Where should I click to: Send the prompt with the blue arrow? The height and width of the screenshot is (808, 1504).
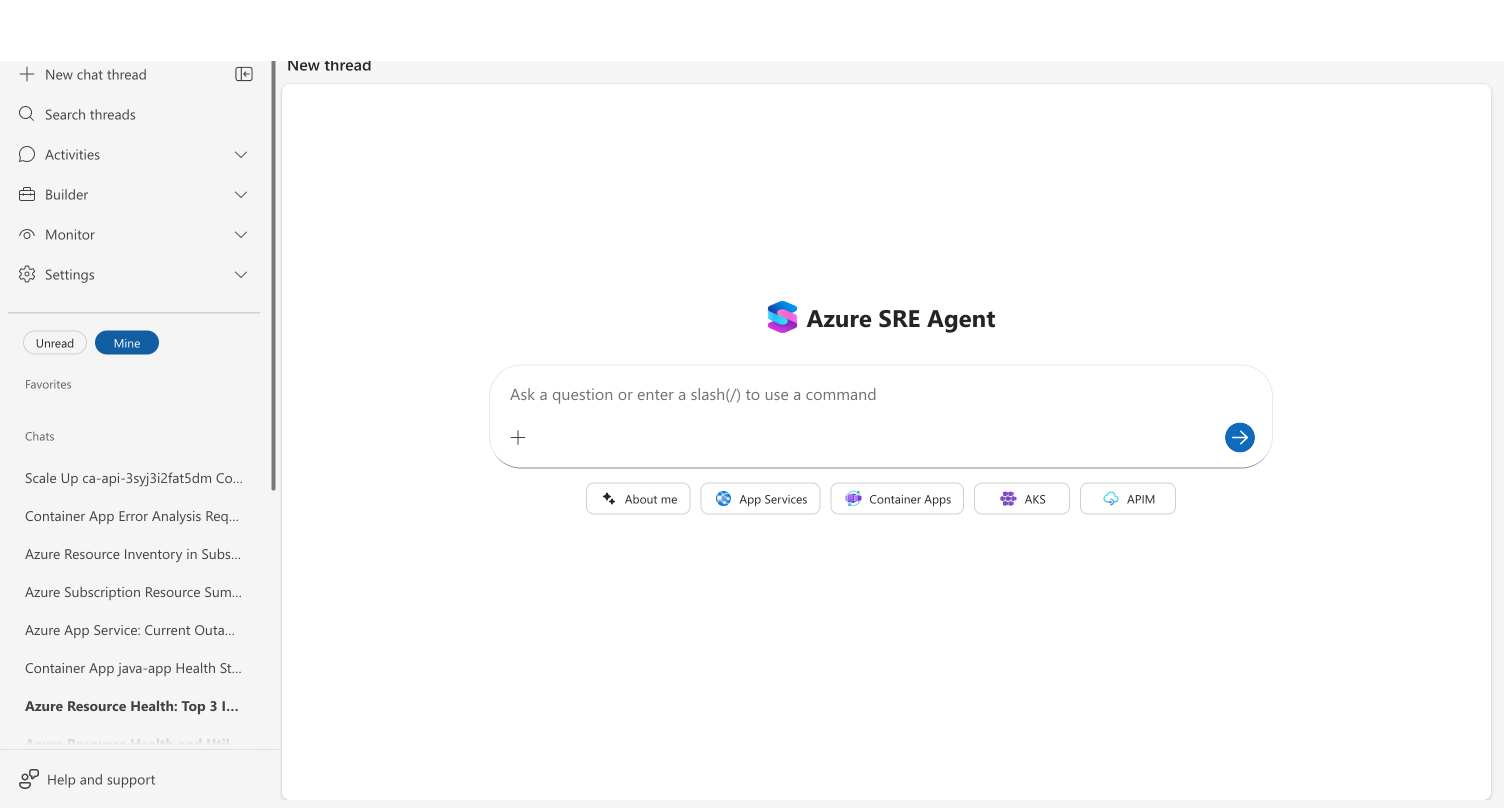point(1240,437)
